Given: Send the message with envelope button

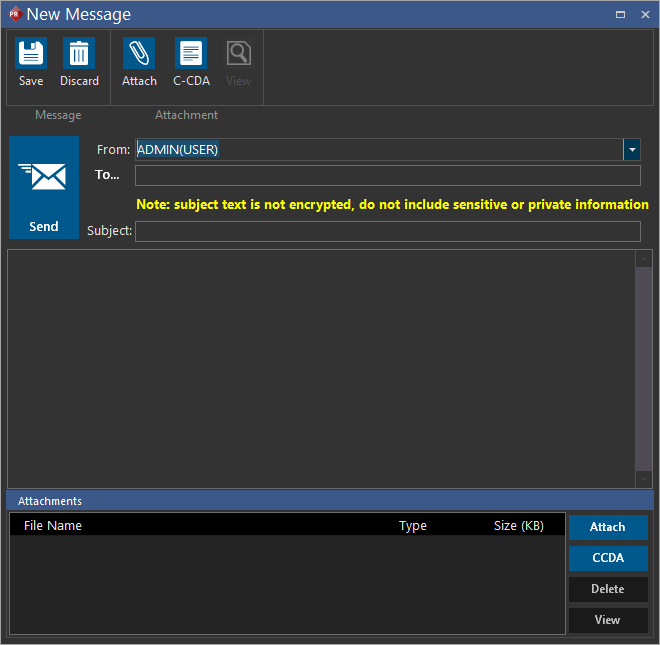Looking at the screenshot, I should point(44,188).
